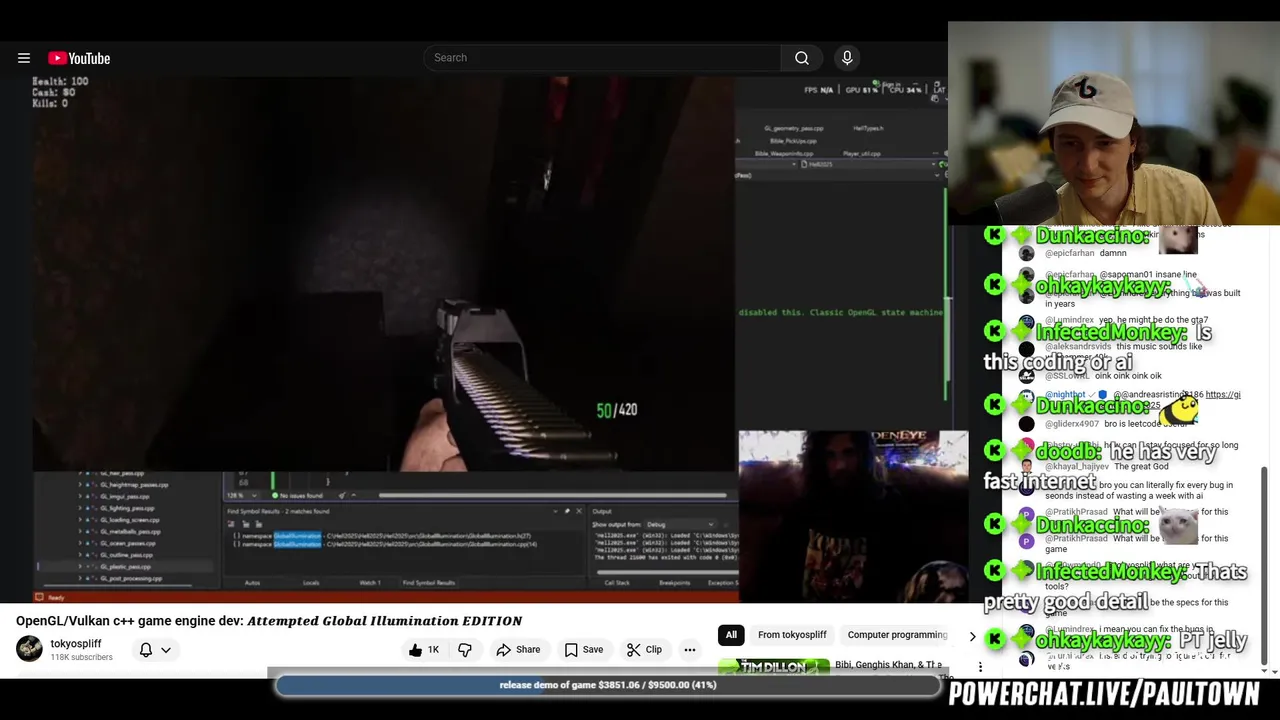
Task: Close the Find Symbol Results panel
Action: [578, 511]
